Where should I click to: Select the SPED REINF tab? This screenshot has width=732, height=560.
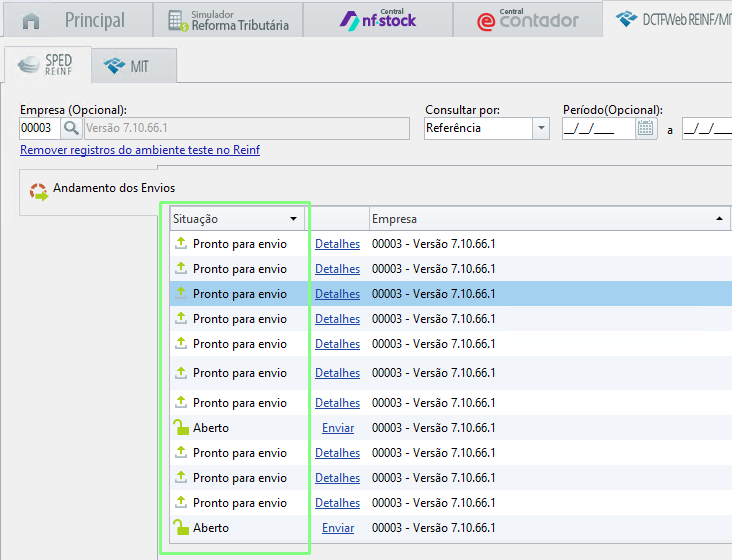[x=46, y=66]
